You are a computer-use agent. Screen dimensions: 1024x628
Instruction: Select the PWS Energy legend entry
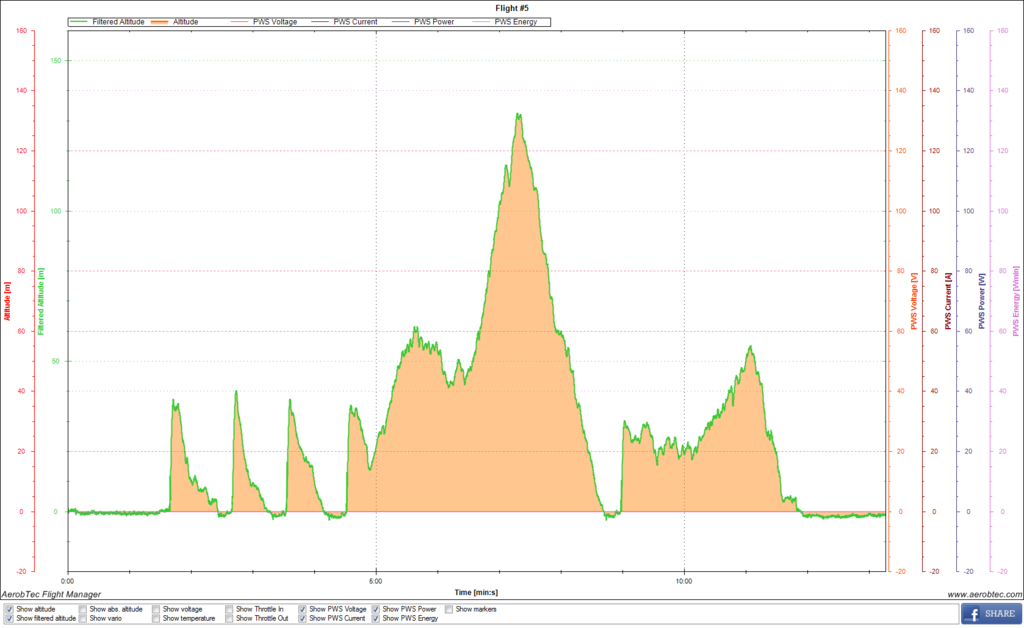(515, 21)
